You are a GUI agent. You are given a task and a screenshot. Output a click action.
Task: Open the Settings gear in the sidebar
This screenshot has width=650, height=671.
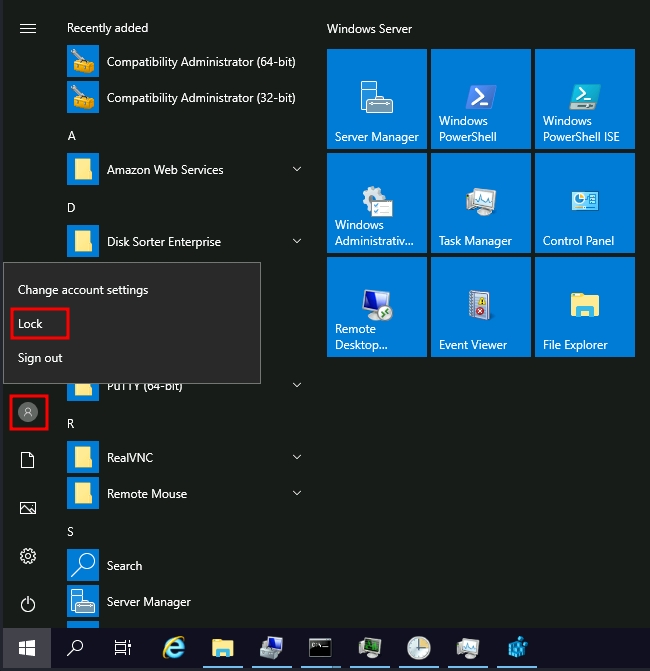[28, 556]
